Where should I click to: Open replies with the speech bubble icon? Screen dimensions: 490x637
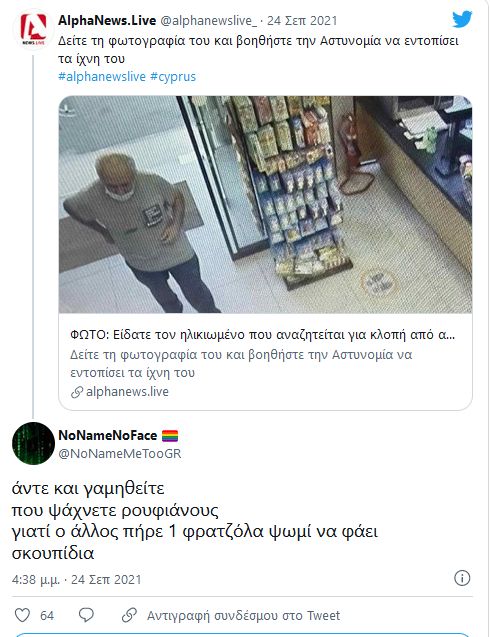coord(86,615)
